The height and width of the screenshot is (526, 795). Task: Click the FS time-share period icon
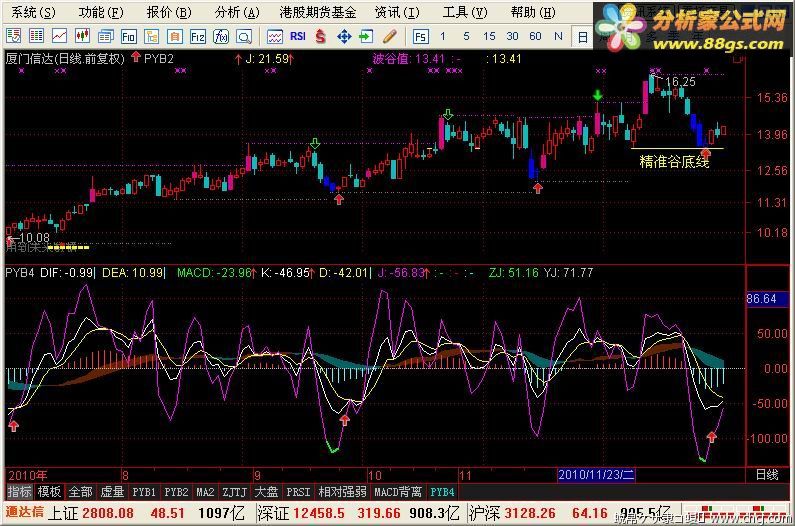coord(420,36)
